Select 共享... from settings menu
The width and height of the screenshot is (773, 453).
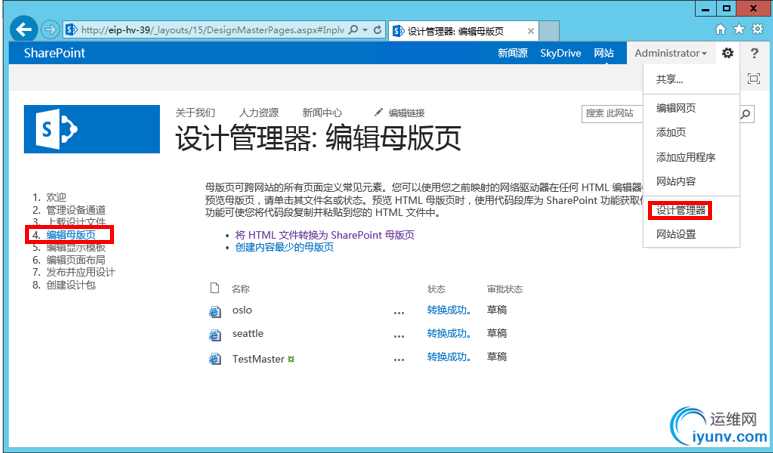point(669,79)
